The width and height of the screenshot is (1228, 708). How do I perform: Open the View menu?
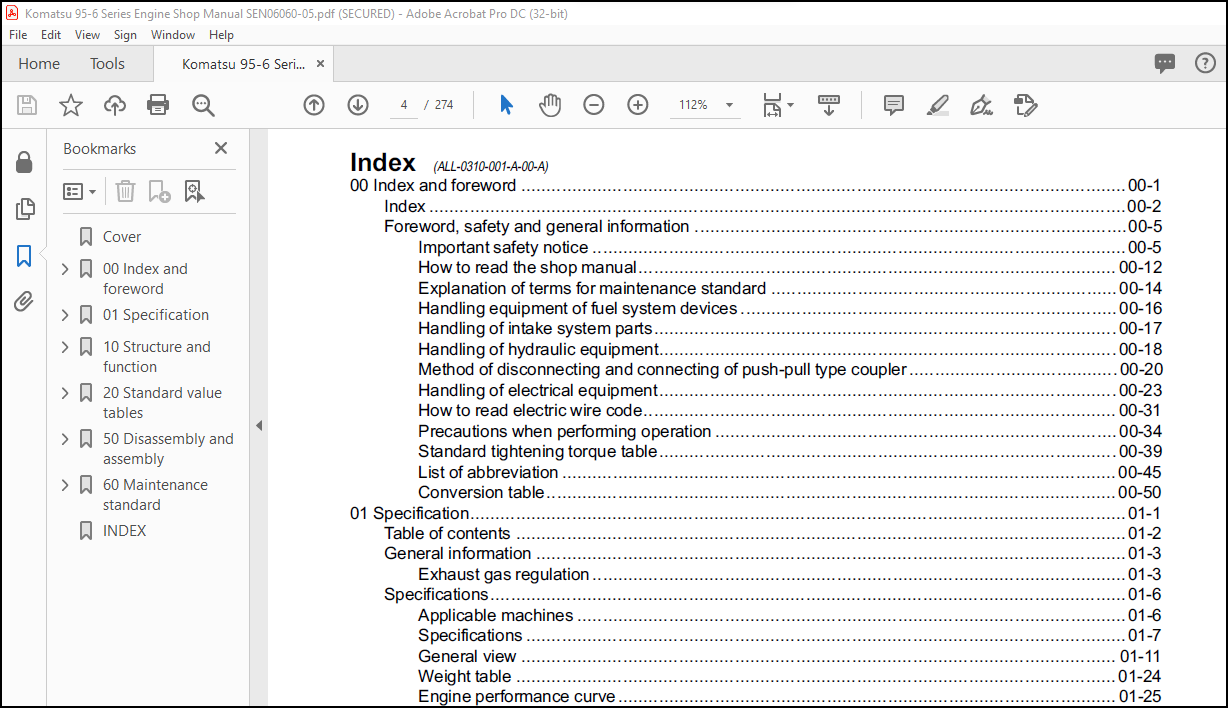(x=88, y=34)
